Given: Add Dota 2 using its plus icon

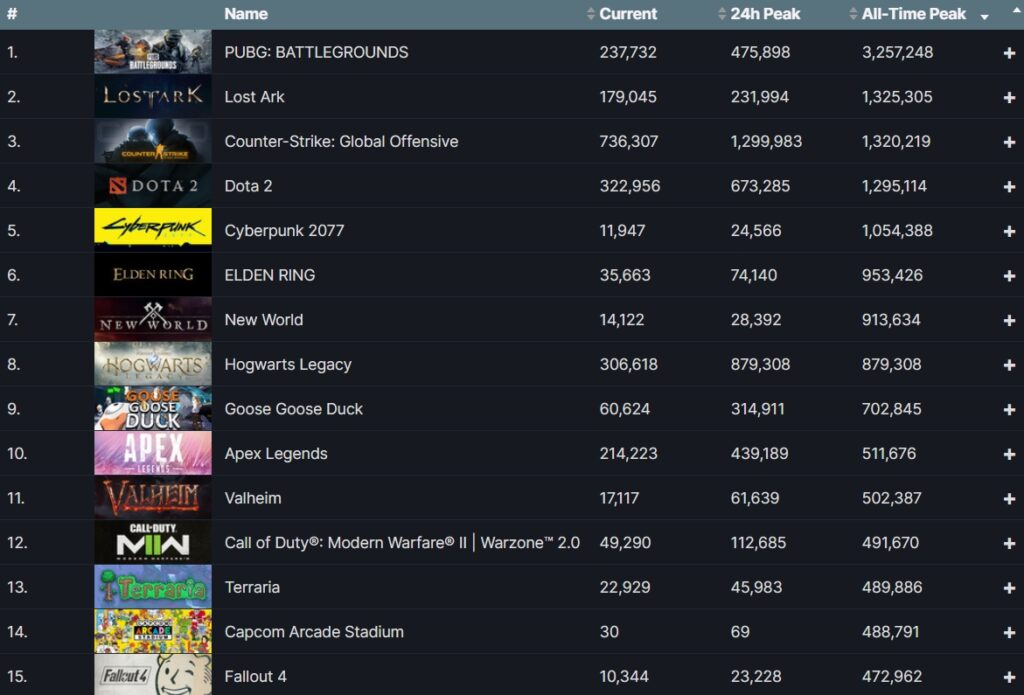Looking at the screenshot, I should click(1009, 187).
